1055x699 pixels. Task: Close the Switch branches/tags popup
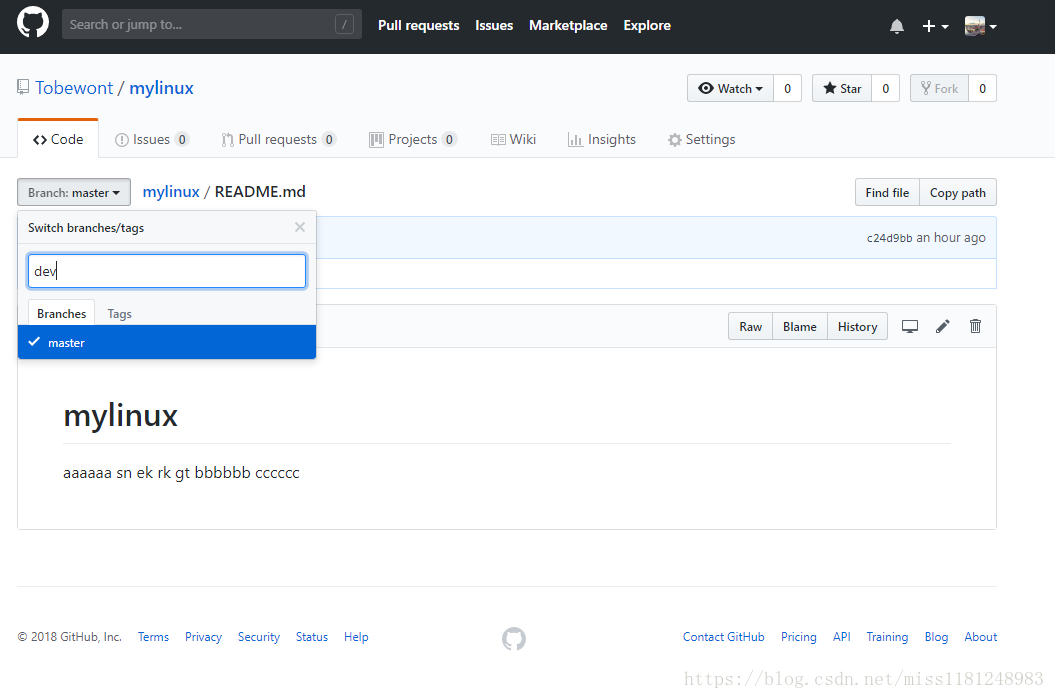point(300,227)
